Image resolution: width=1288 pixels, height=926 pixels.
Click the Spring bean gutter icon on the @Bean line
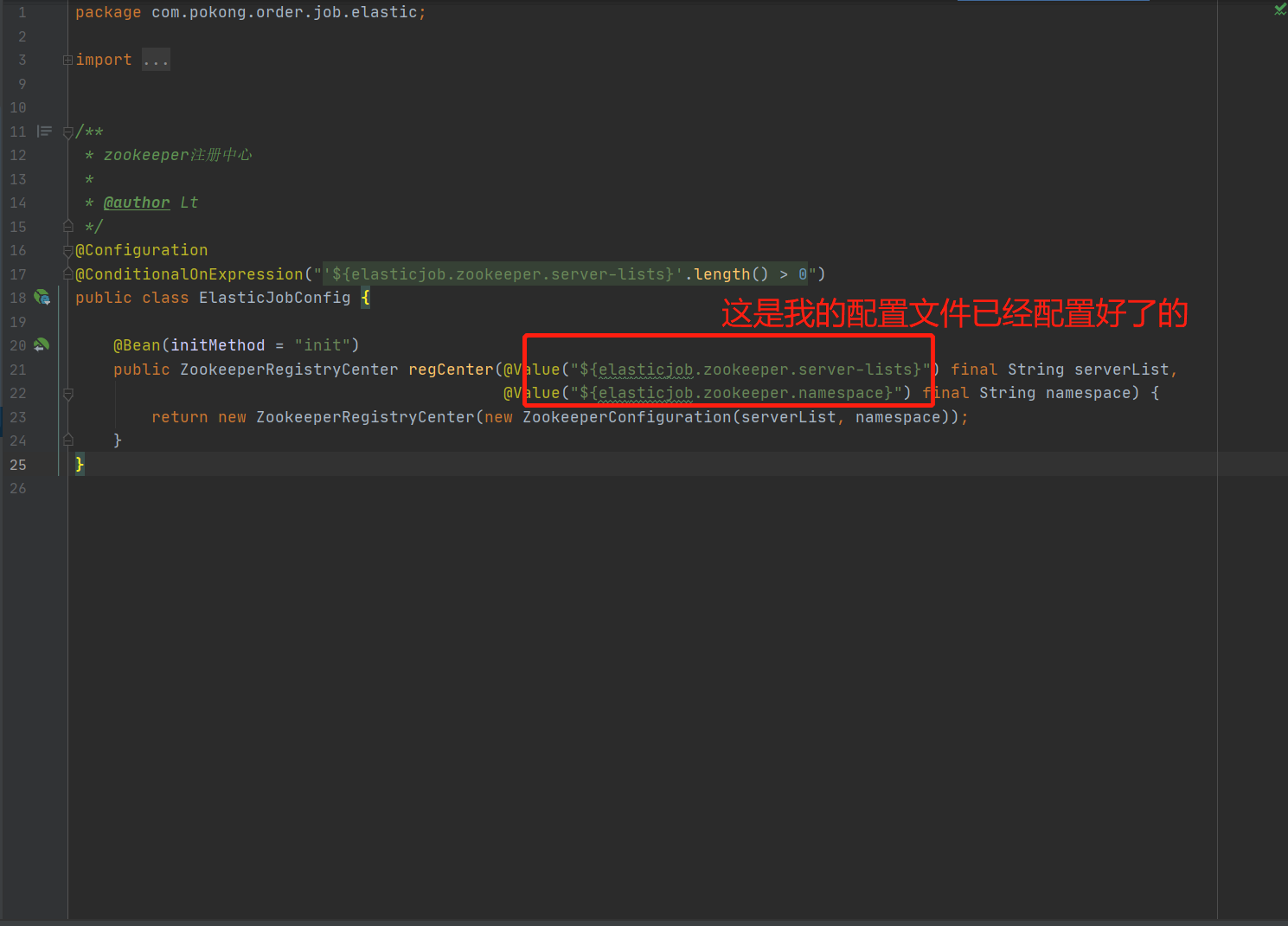[x=41, y=344]
